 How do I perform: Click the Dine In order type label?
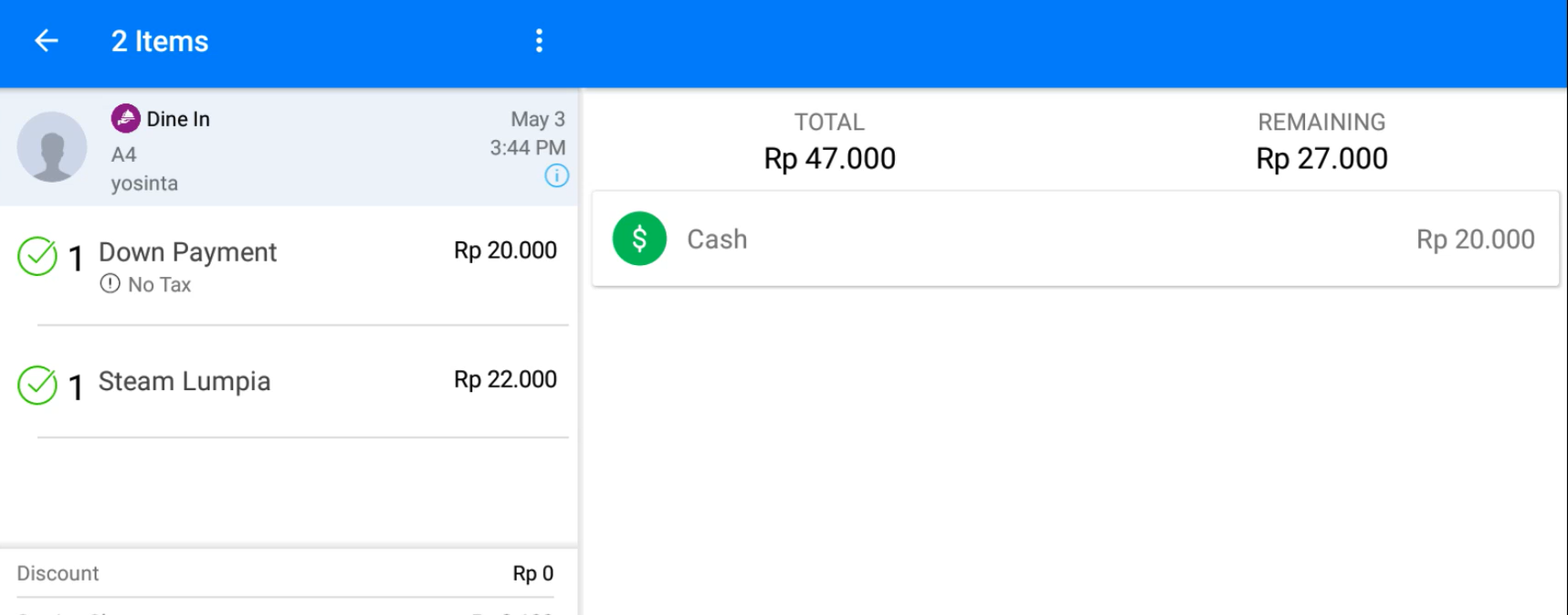178,119
